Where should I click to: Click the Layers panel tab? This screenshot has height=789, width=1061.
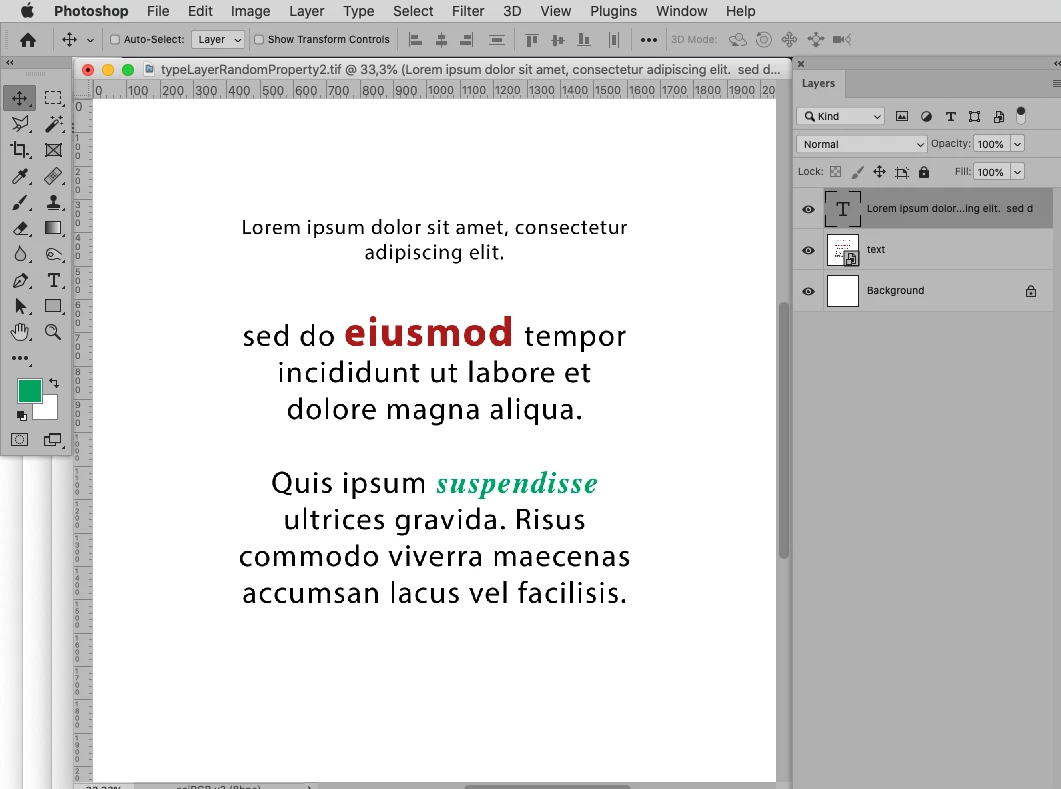point(818,83)
